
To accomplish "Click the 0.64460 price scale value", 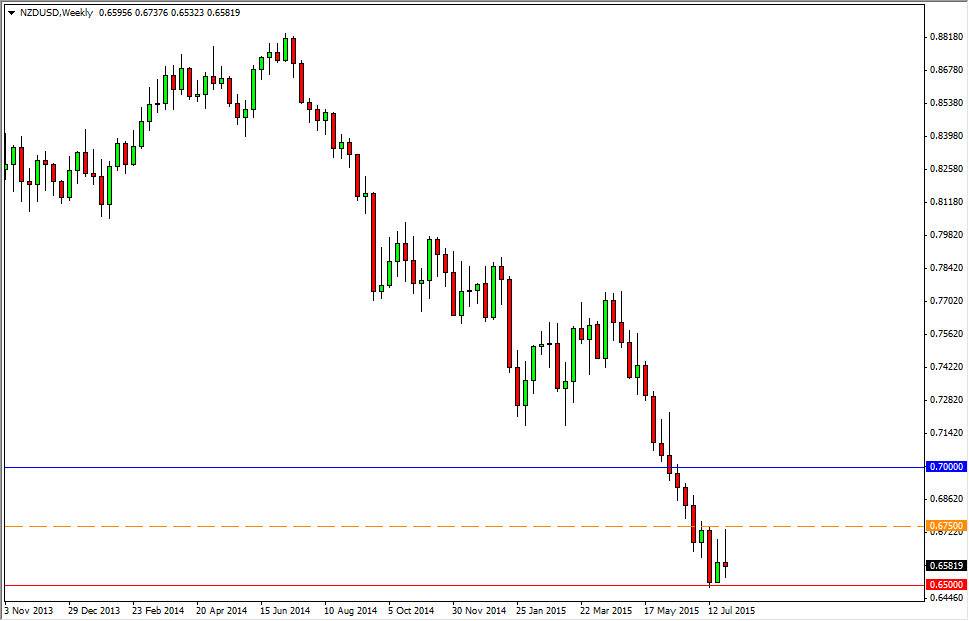I will [x=946, y=597].
